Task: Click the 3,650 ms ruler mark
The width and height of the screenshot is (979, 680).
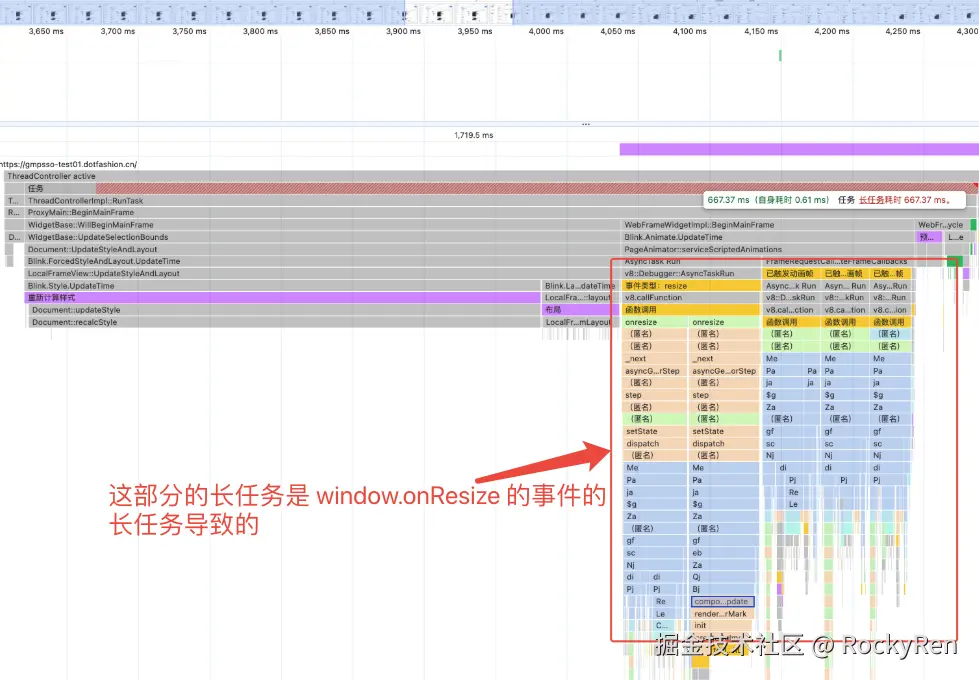Action: (x=46, y=31)
